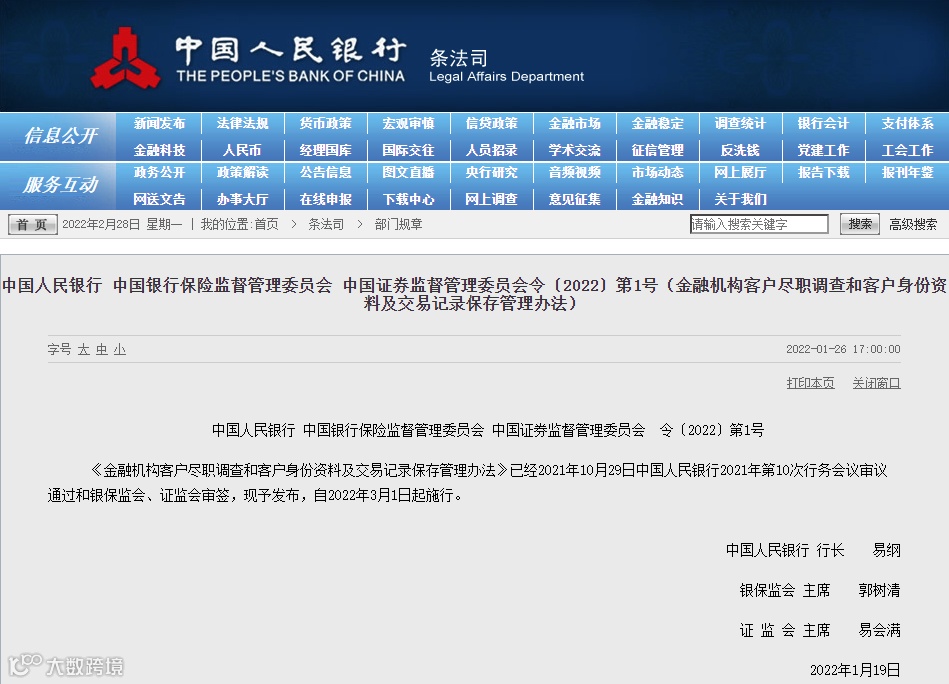The image size is (949, 684).
Task: Open 人民币 section
Action: (x=242, y=150)
